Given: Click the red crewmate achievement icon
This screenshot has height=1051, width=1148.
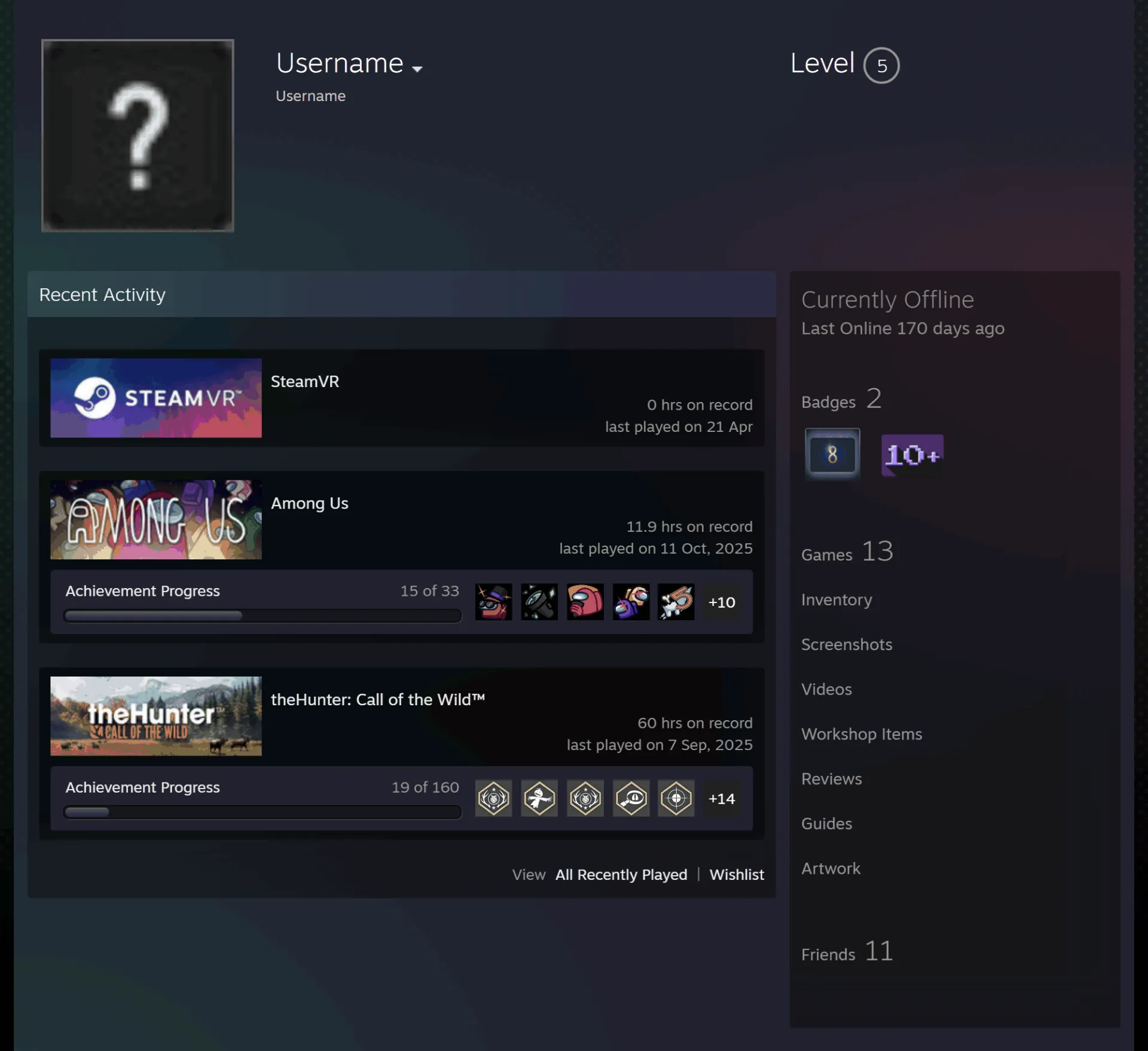Looking at the screenshot, I should pos(585,602).
